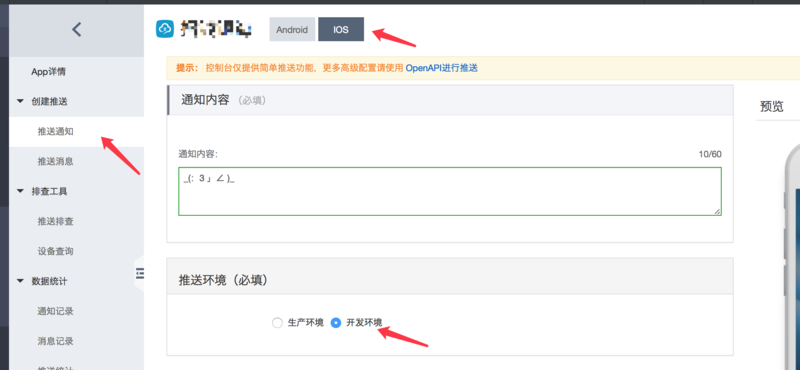Click the 通知内容 (必填) section header
Screen dimensions: 800x370
coord(450,100)
